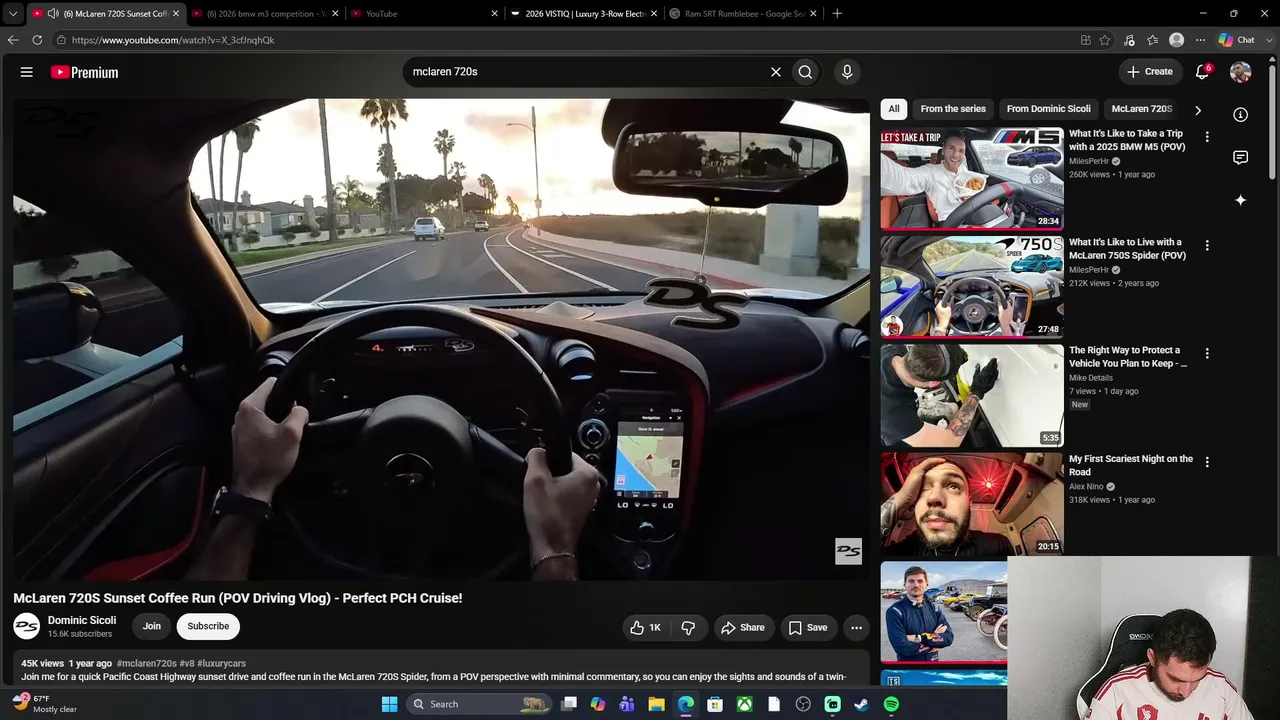Switch to the plain YouTube tab
This screenshot has height=720, width=1280.
[x=424, y=14]
